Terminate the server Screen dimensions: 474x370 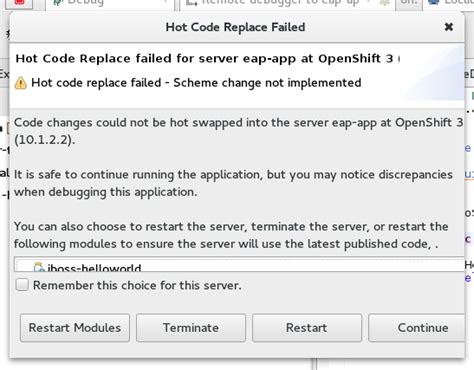click(191, 328)
